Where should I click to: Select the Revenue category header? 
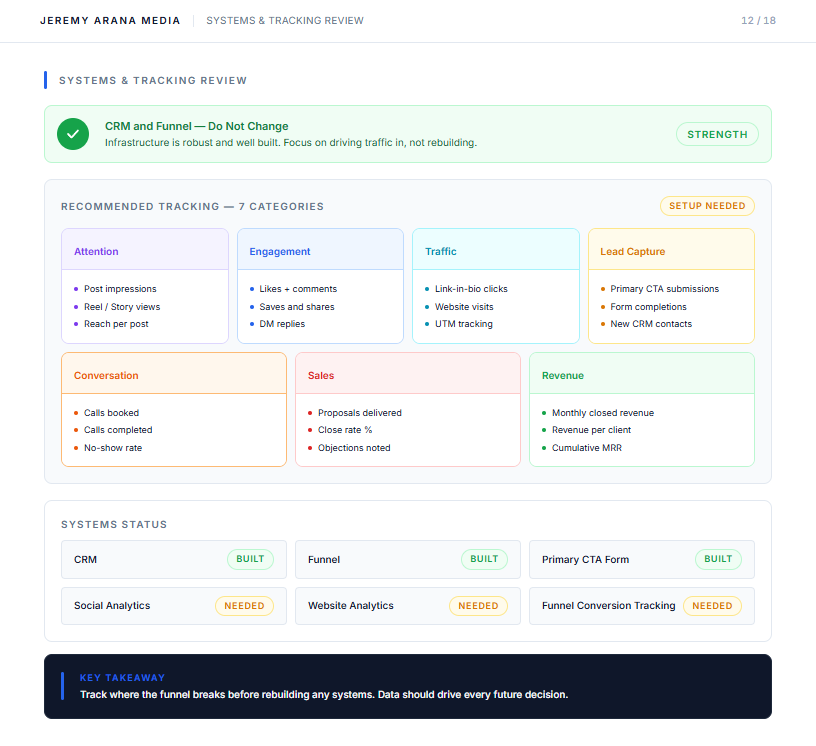(x=642, y=373)
